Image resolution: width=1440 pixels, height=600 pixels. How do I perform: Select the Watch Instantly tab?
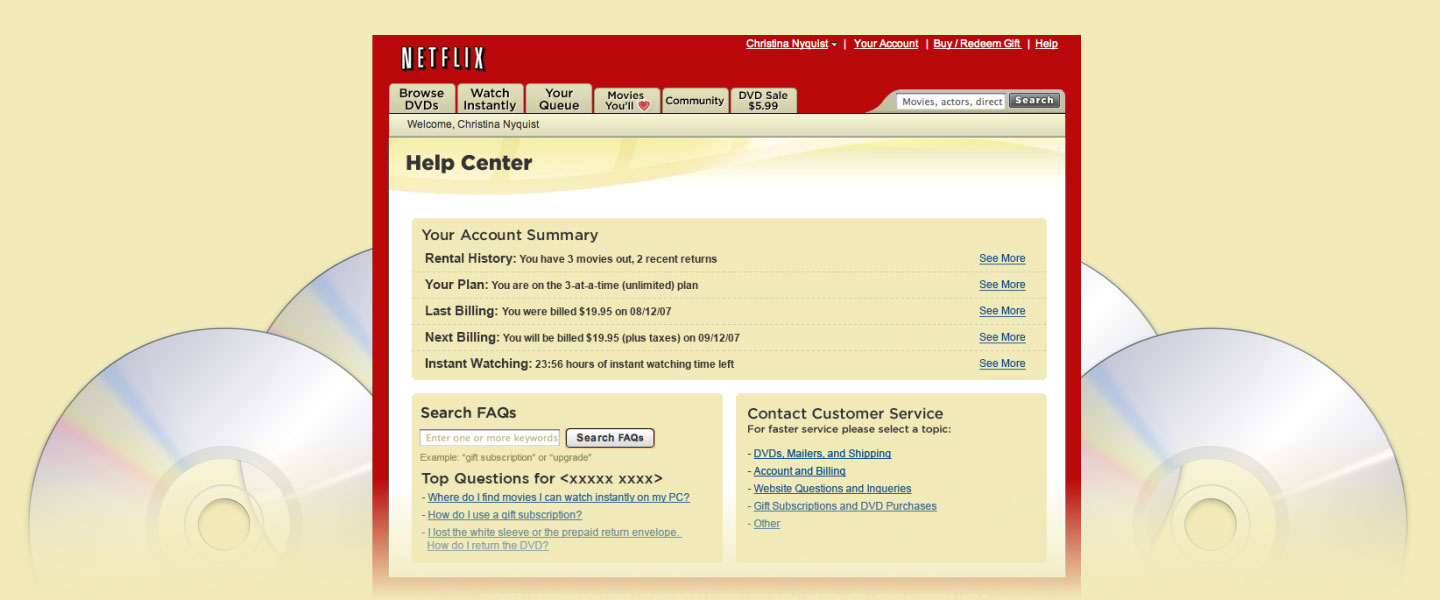click(x=490, y=99)
